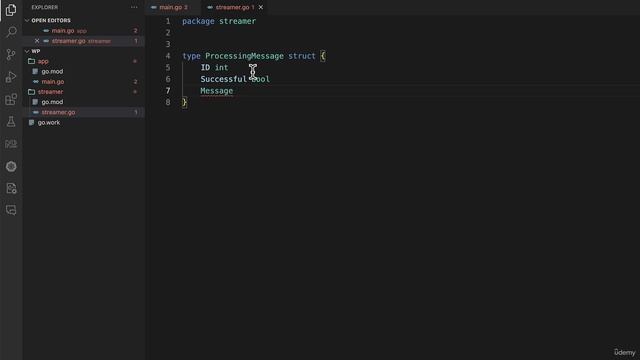Click the closing brace on line 8
Viewport: 640px width, 360px height.
pos(184,102)
